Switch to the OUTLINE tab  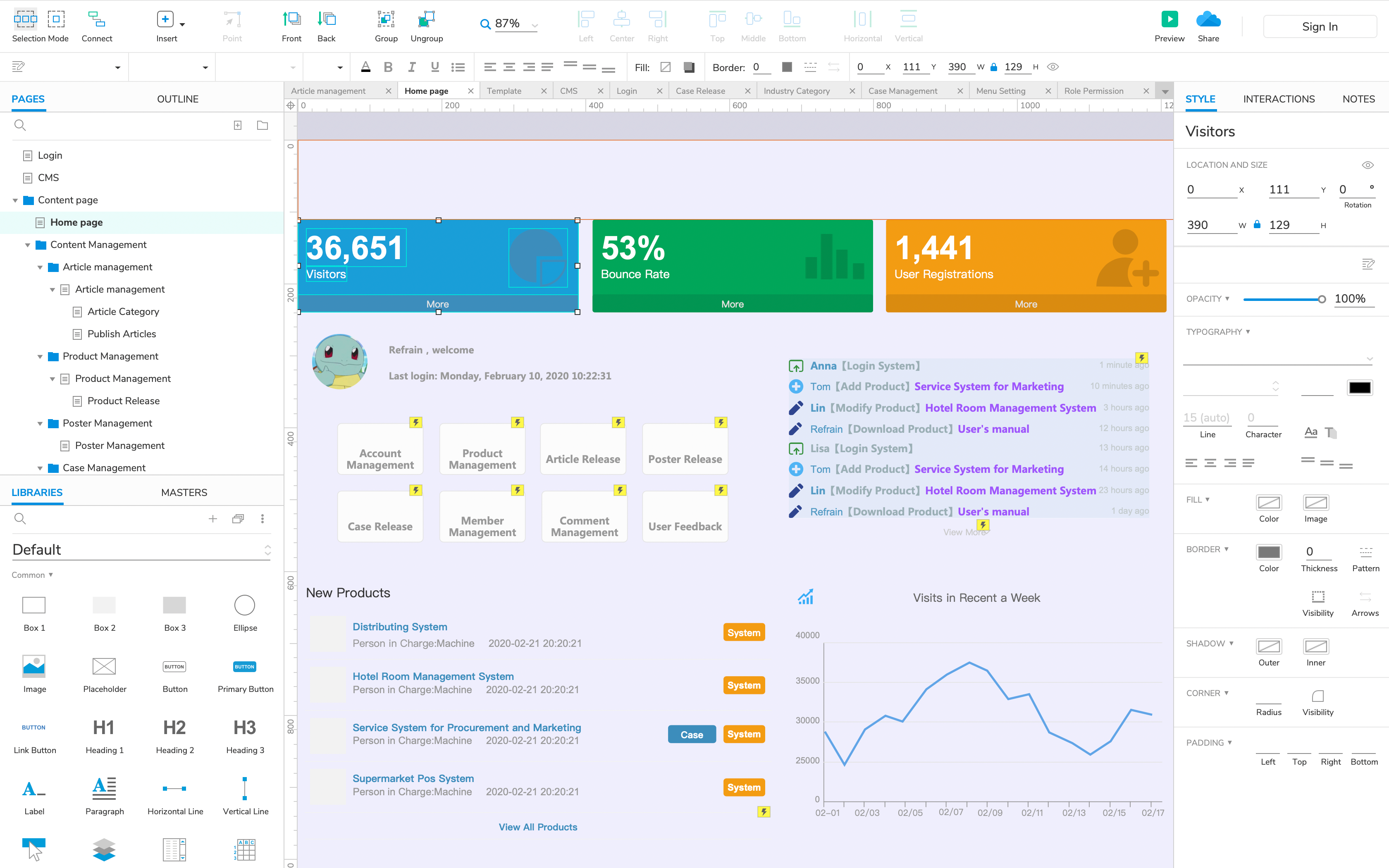click(178, 99)
